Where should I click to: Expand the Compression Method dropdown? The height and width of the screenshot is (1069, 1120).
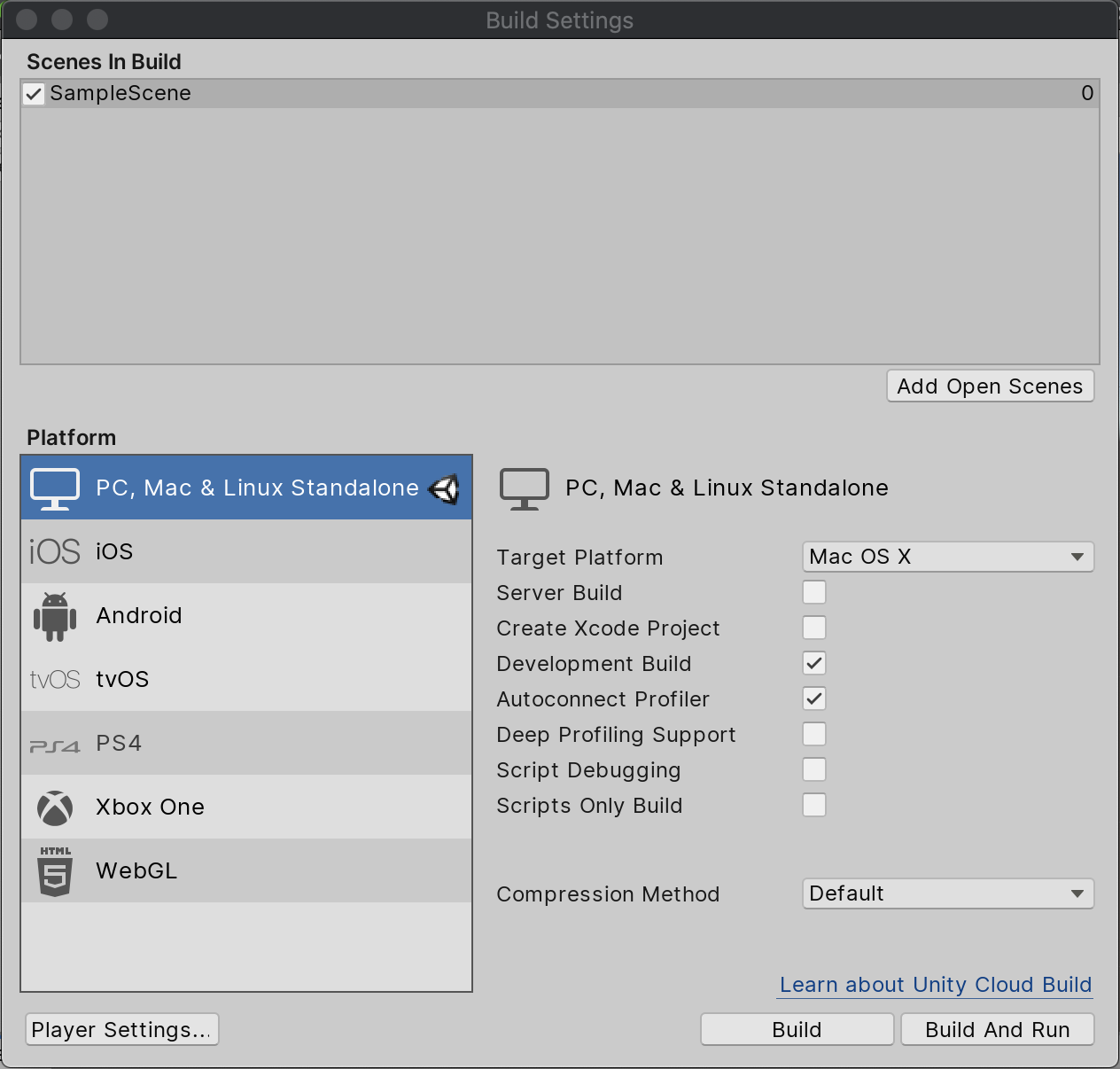947,893
